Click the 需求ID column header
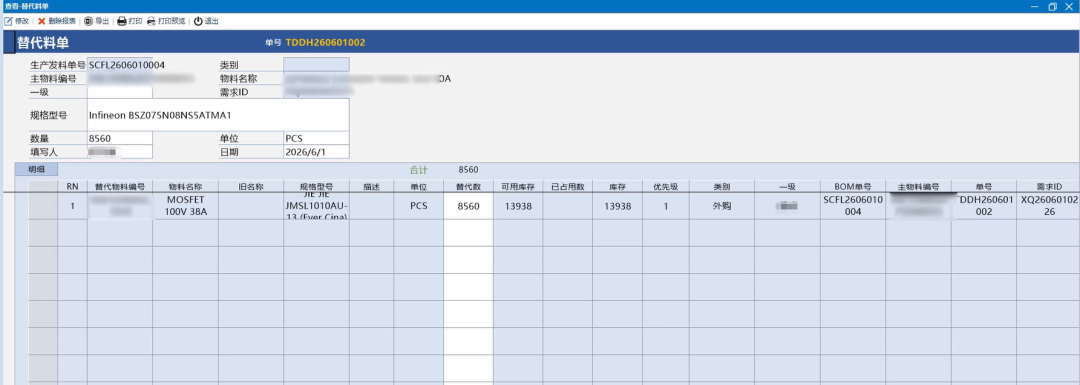This screenshot has width=1080, height=385. coord(1048,187)
